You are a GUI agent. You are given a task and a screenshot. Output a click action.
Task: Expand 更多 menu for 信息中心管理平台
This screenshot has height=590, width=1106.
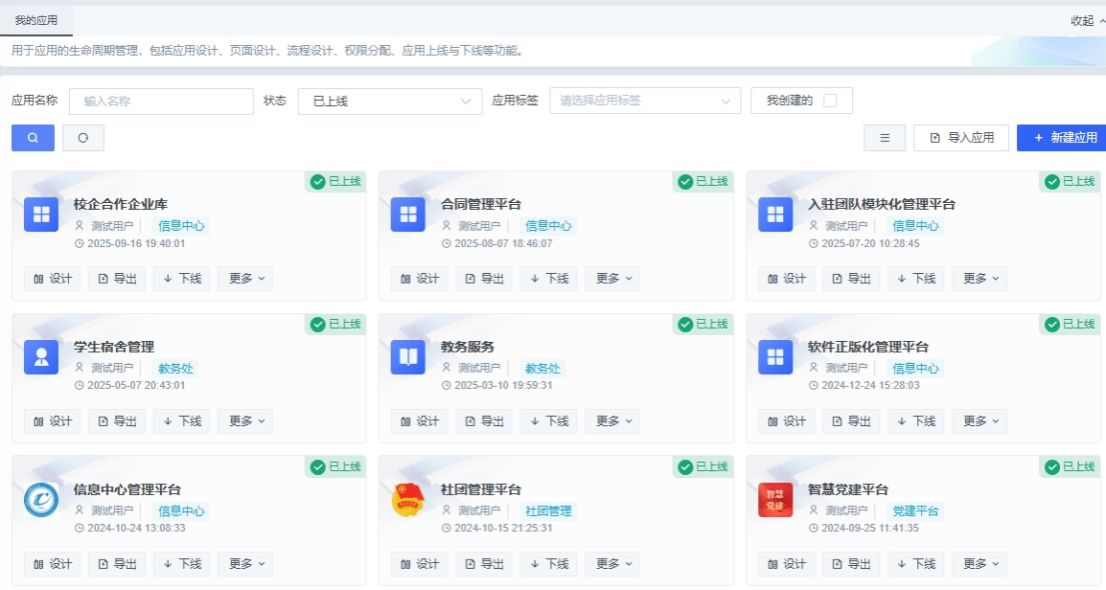click(246, 564)
